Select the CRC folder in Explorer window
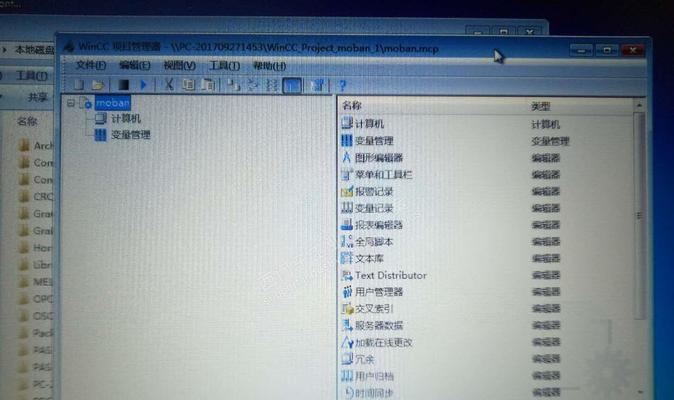This screenshot has height=400, width=674. tap(36, 196)
